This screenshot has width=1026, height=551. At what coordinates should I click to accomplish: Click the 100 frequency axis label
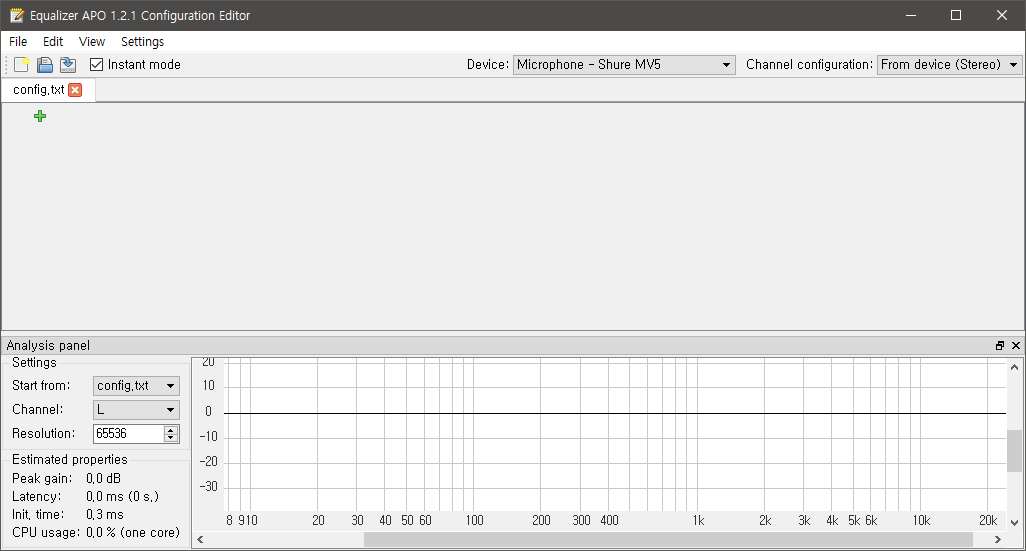[474, 520]
